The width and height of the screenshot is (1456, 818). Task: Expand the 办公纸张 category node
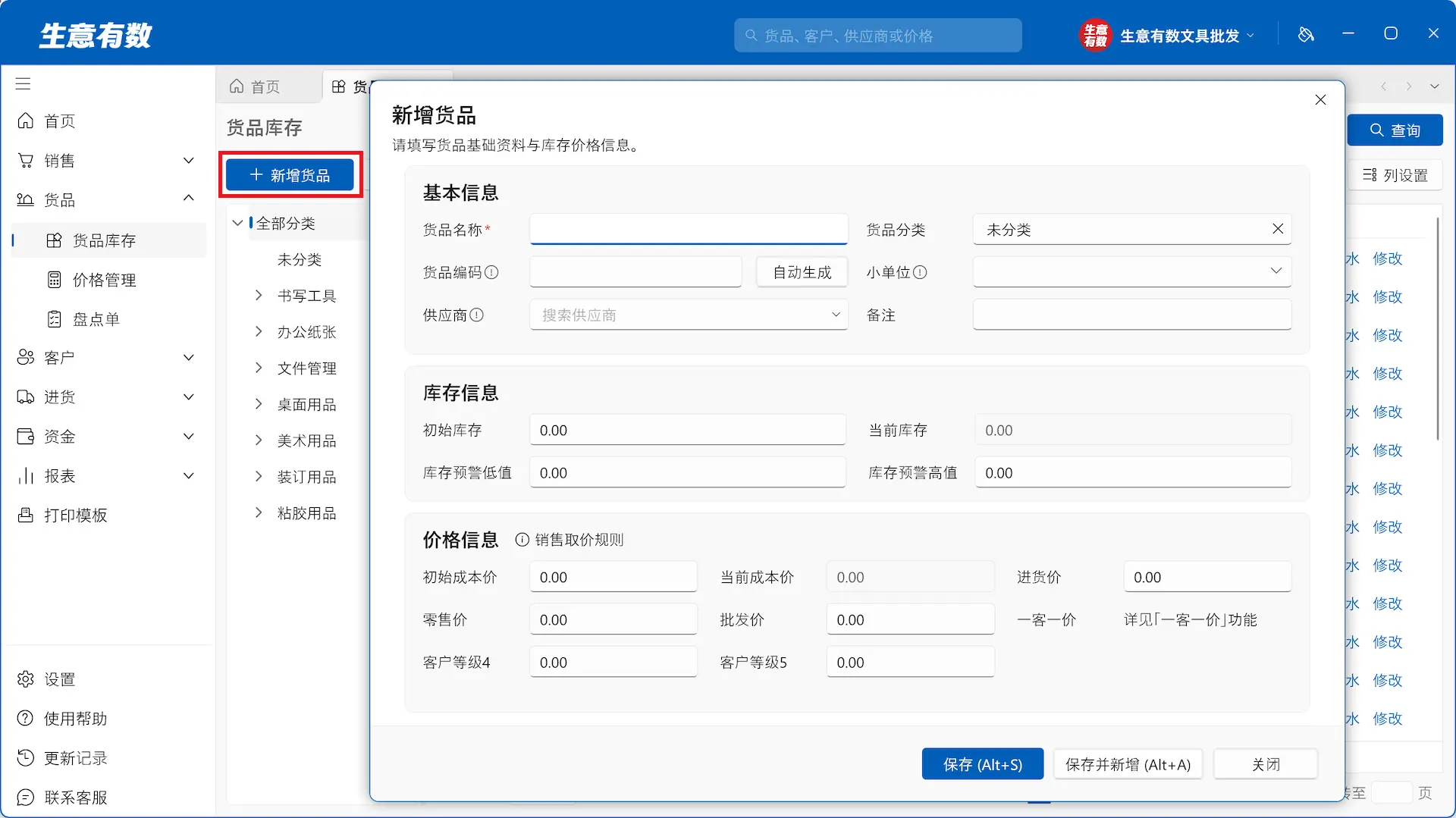[259, 331]
